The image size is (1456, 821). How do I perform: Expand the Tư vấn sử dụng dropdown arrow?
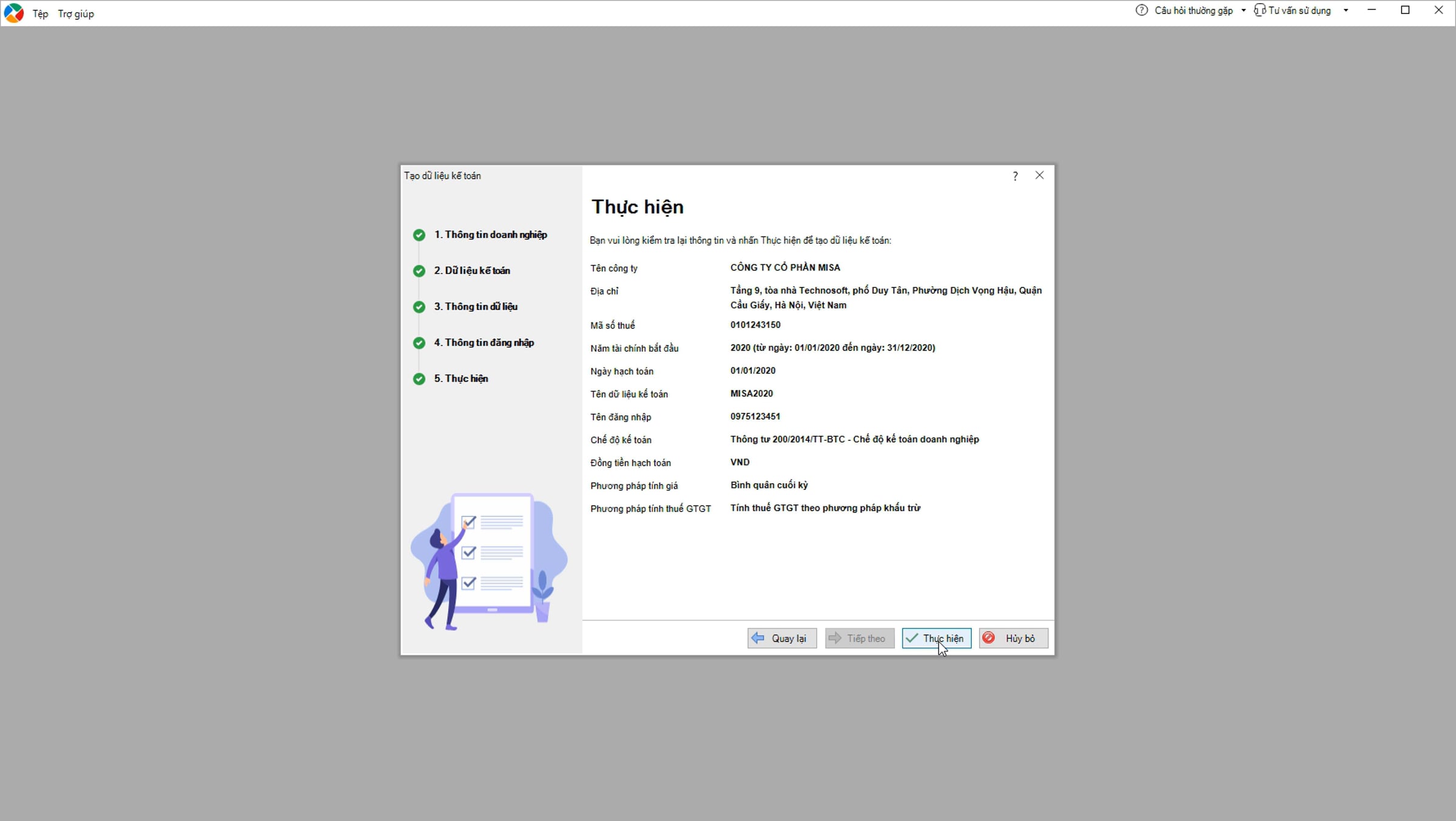click(x=1346, y=10)
